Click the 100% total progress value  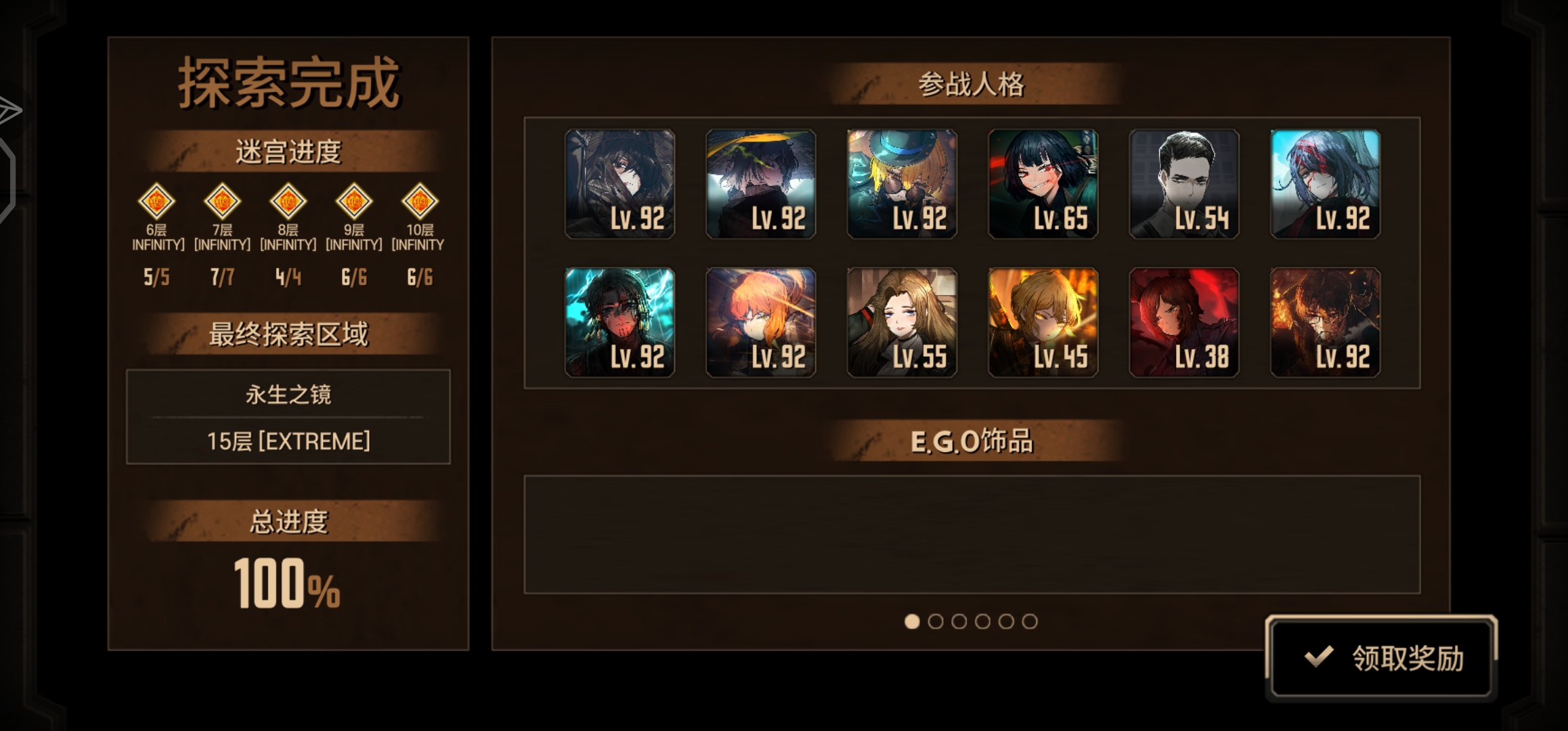[287, 583]
